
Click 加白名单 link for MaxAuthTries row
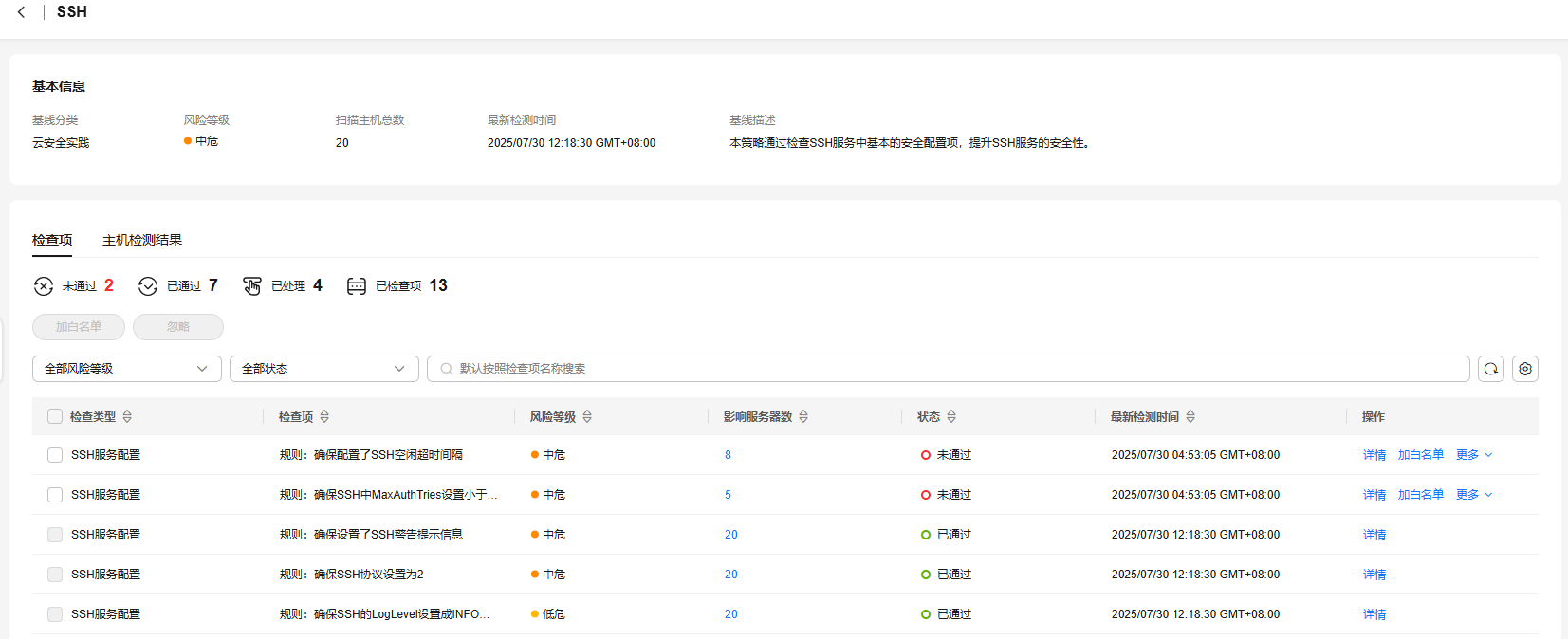point(1420,495)
